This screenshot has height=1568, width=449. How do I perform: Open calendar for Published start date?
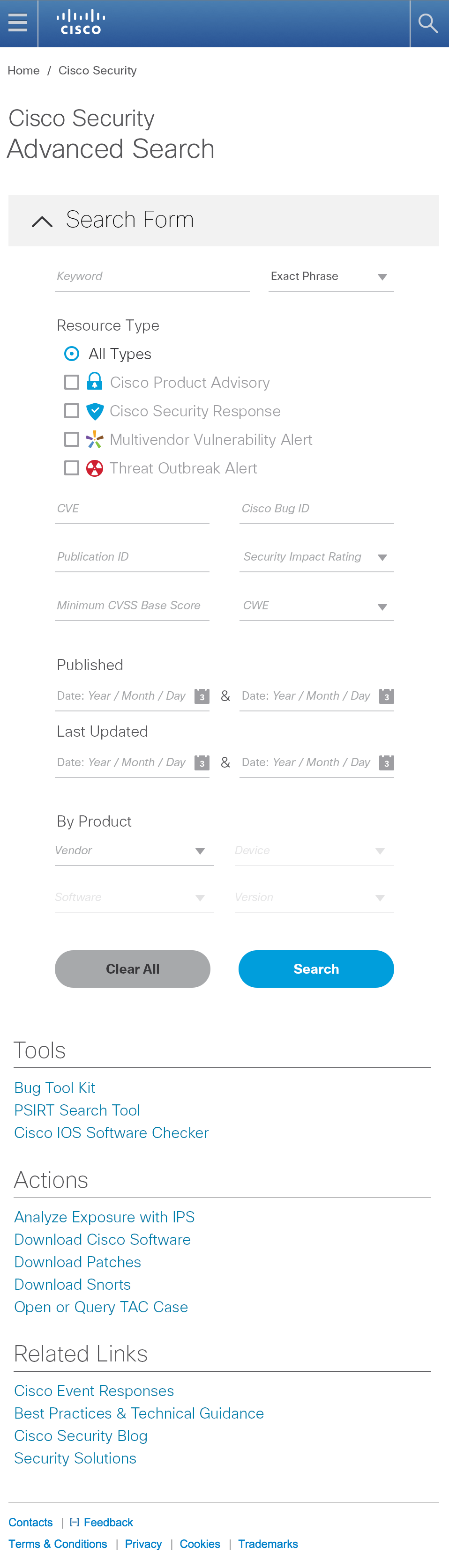pyautogui.click(x=202, y=696)
